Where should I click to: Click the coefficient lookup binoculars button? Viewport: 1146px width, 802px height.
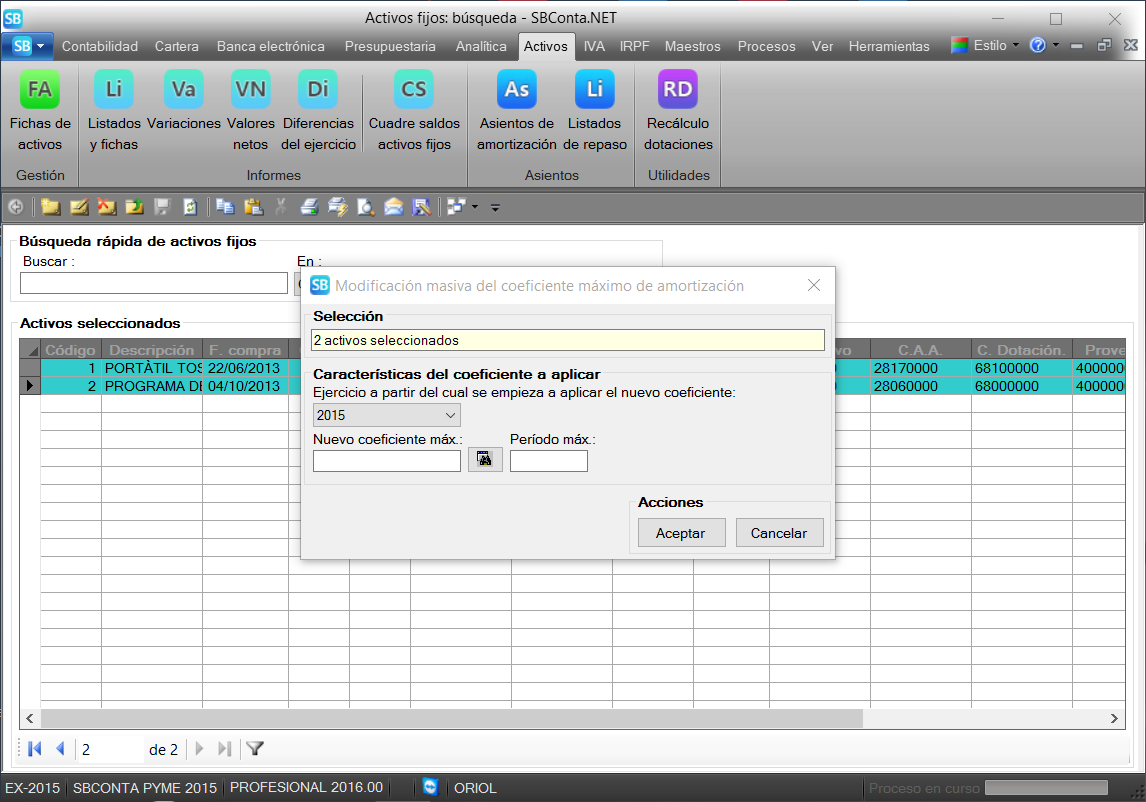[485, 460]
